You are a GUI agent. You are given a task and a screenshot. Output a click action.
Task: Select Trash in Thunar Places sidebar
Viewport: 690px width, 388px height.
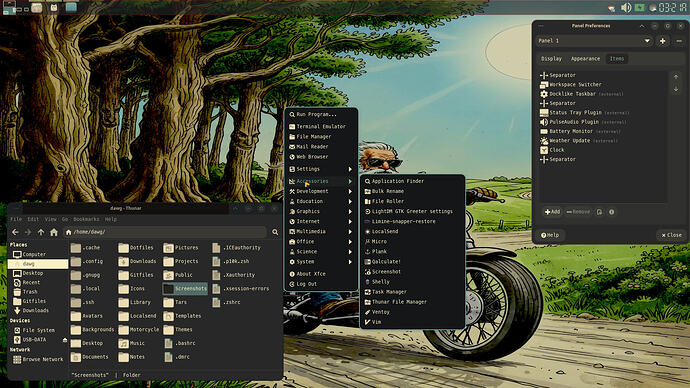point(38,292)
